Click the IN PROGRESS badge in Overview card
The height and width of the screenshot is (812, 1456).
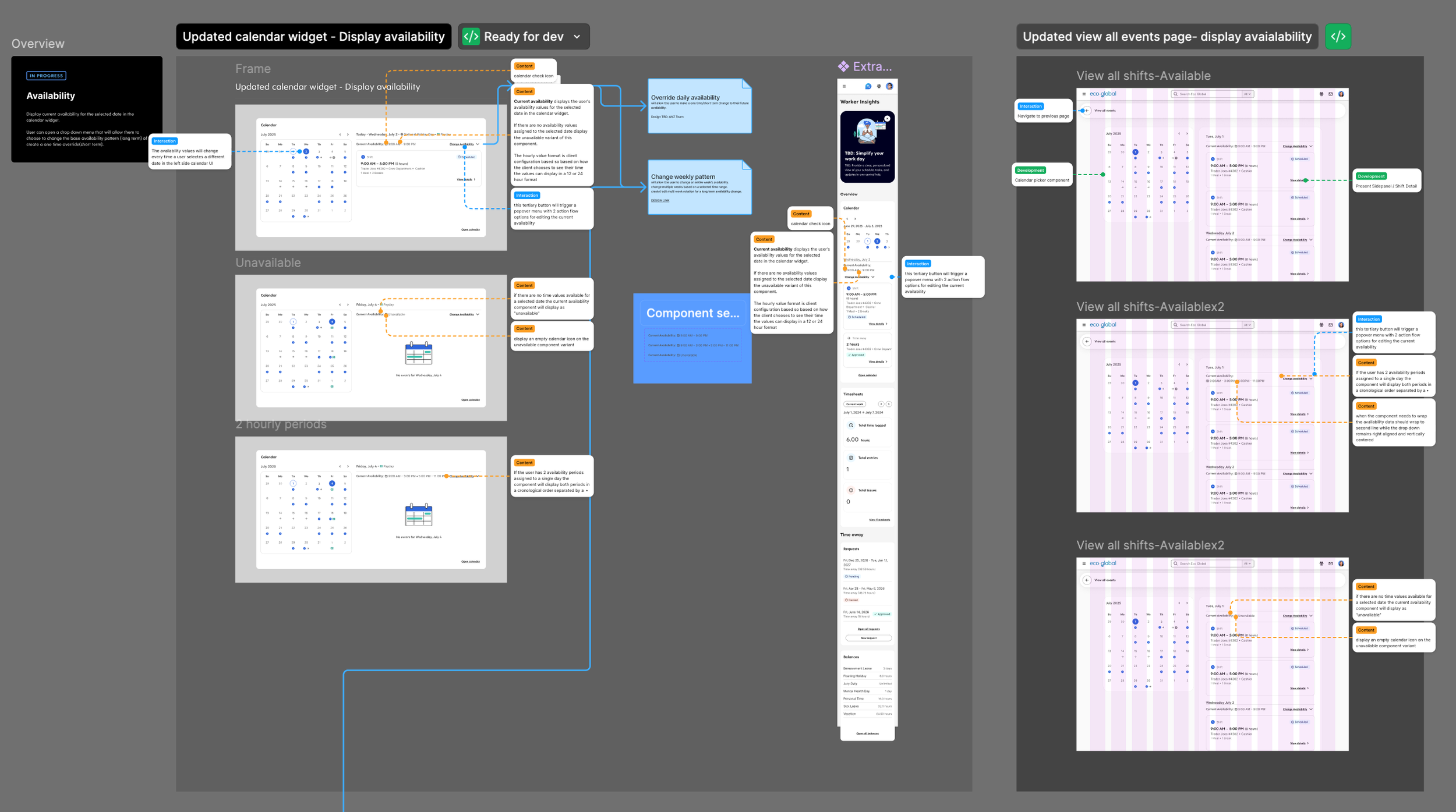[x=46, y=76]
